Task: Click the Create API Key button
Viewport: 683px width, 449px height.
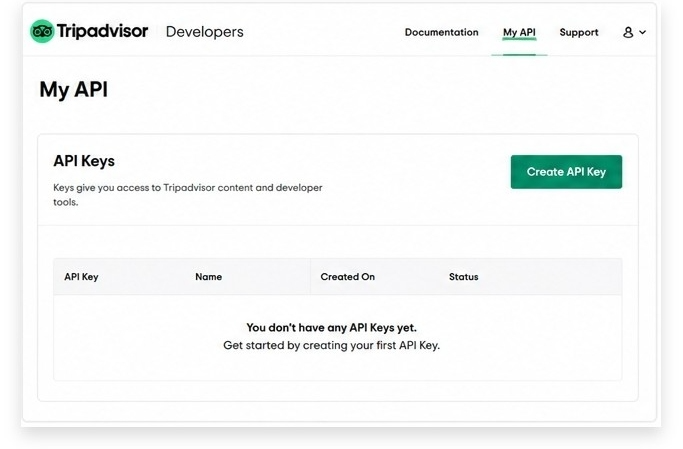Action: coord(566,172)
